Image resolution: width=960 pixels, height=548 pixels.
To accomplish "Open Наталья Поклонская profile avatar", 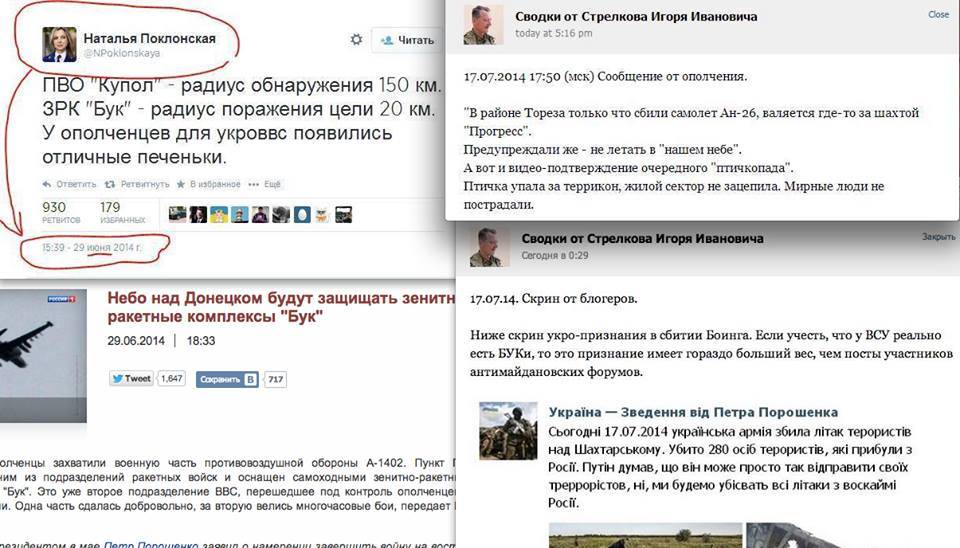I will tap(59, 45).
